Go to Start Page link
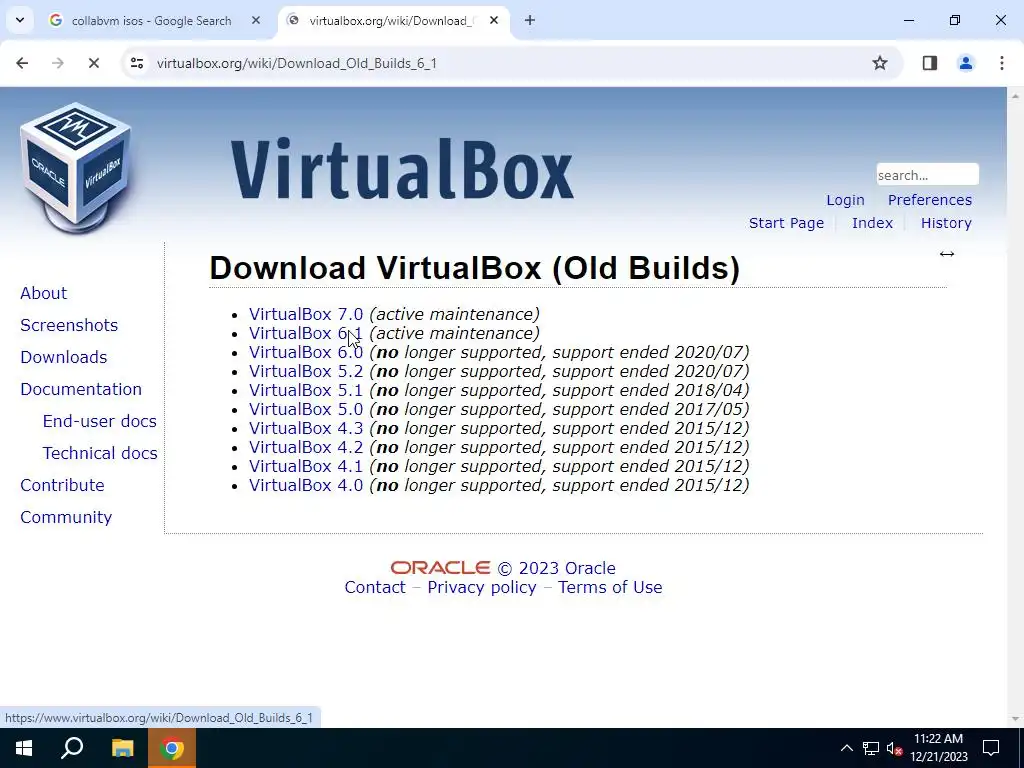Viewport: 1024px width, 768px height. pyautogui.click(x=786, y=223)
